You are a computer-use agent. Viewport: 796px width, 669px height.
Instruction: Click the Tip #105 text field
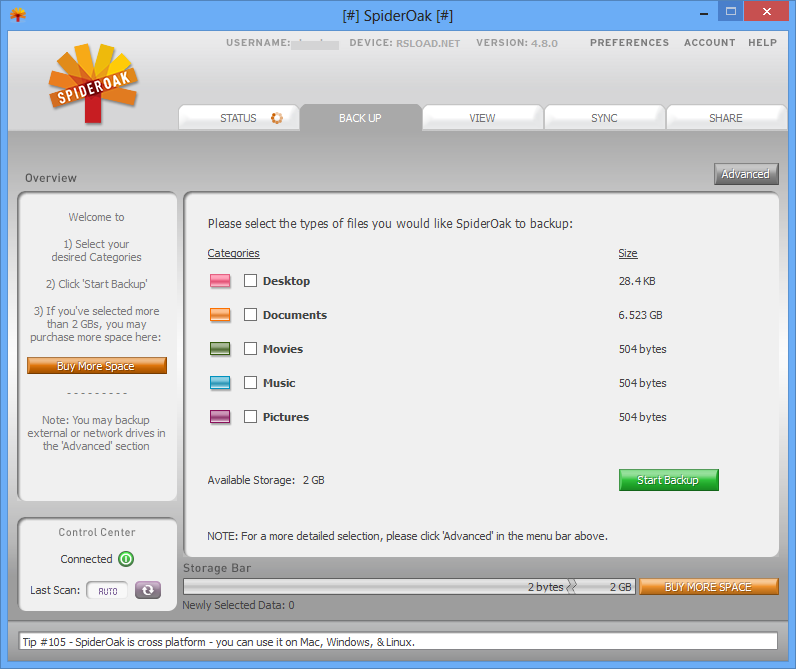pyautogui.click(x=398, y=642)
